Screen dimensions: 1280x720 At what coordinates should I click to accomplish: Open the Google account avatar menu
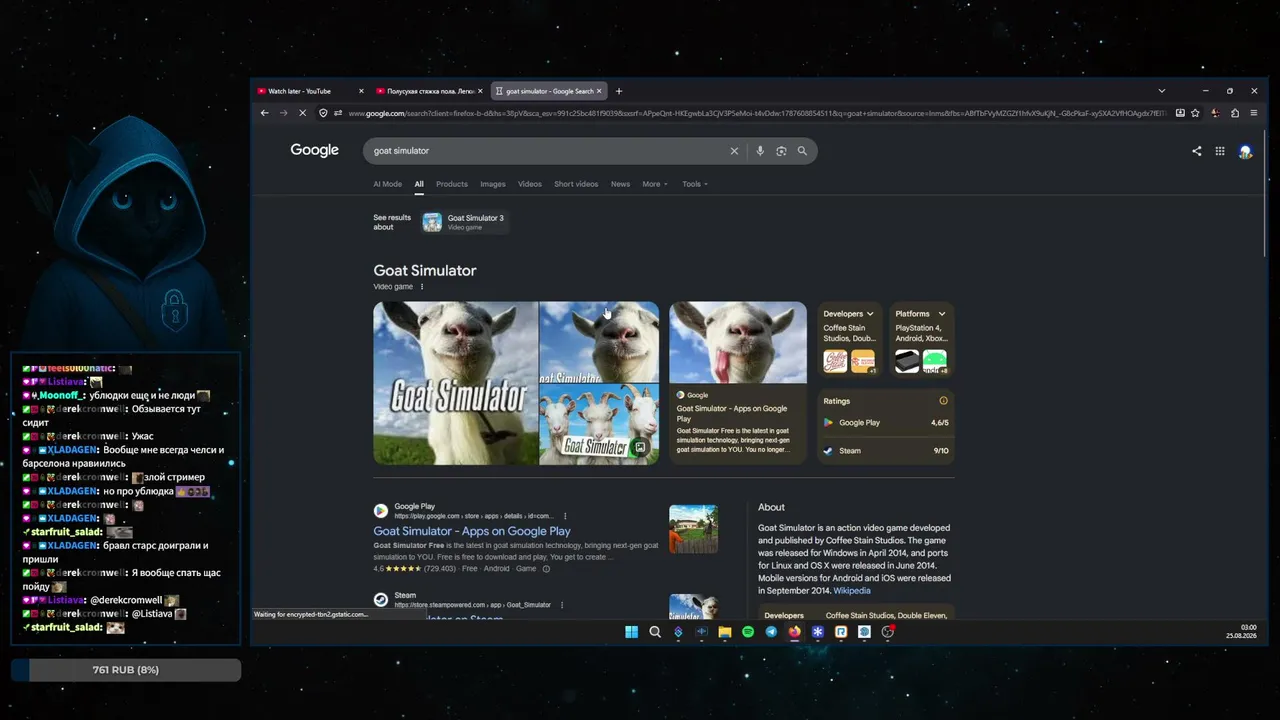pos(1245,151)
